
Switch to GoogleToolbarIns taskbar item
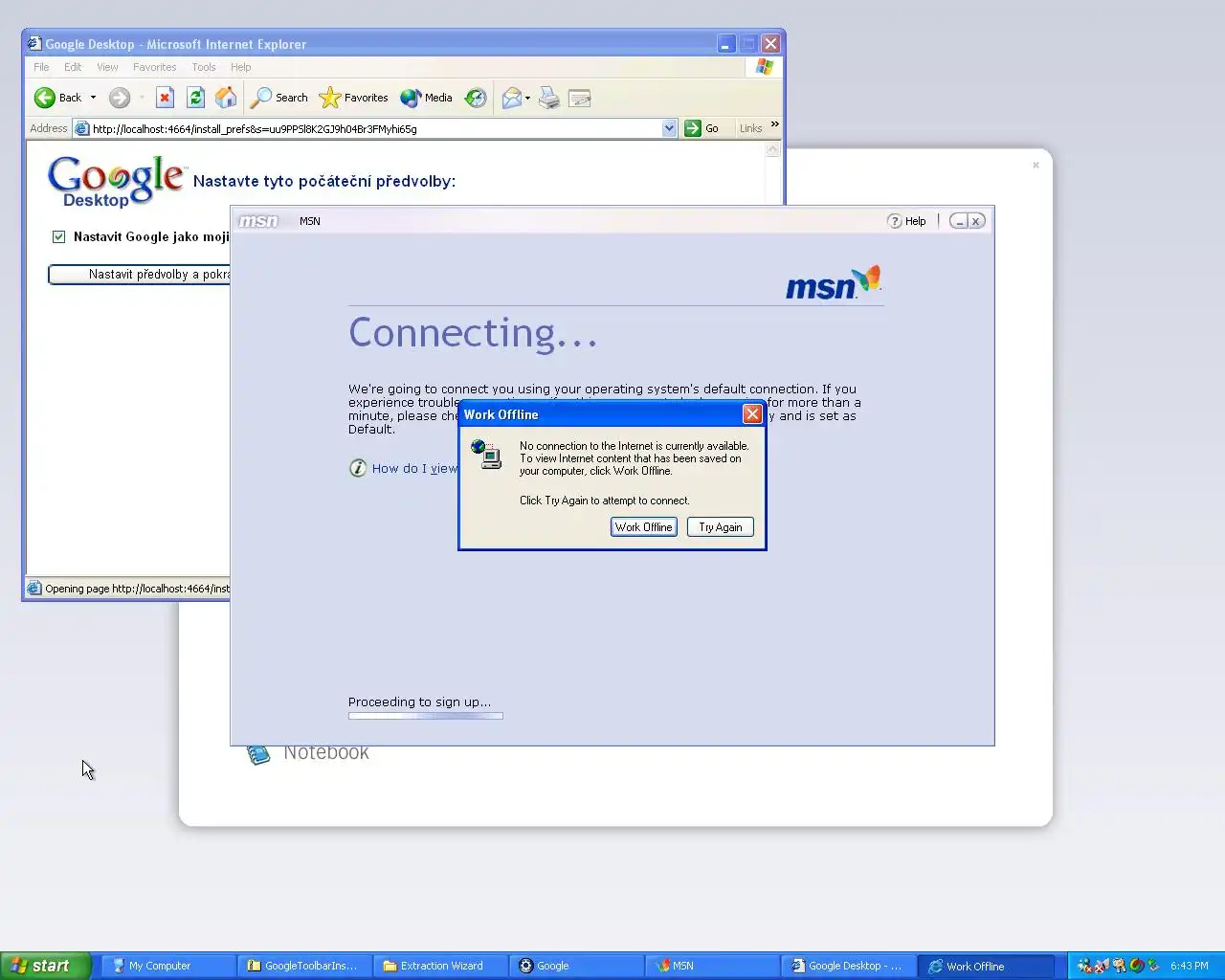(x=303, y=966)
